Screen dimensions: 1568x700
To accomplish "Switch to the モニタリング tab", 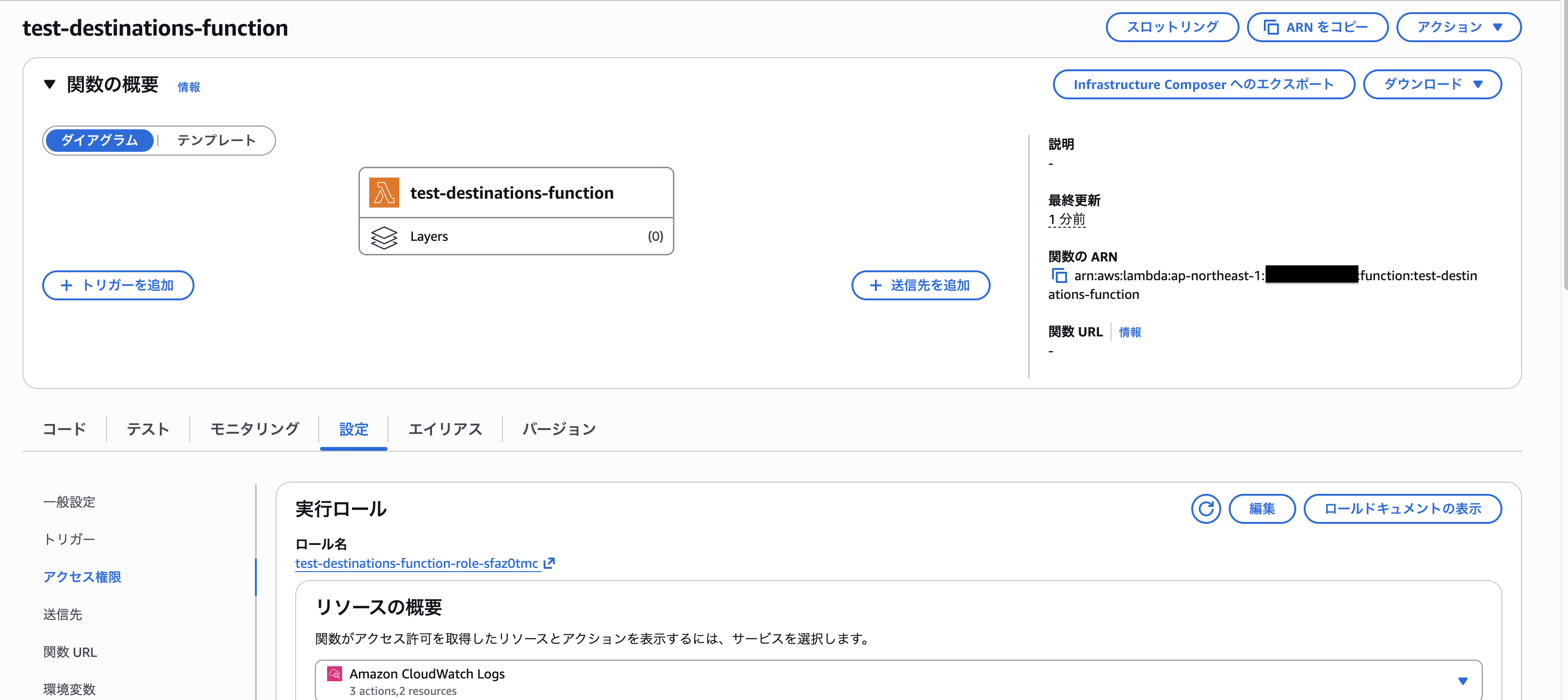I will coord(254,429).
